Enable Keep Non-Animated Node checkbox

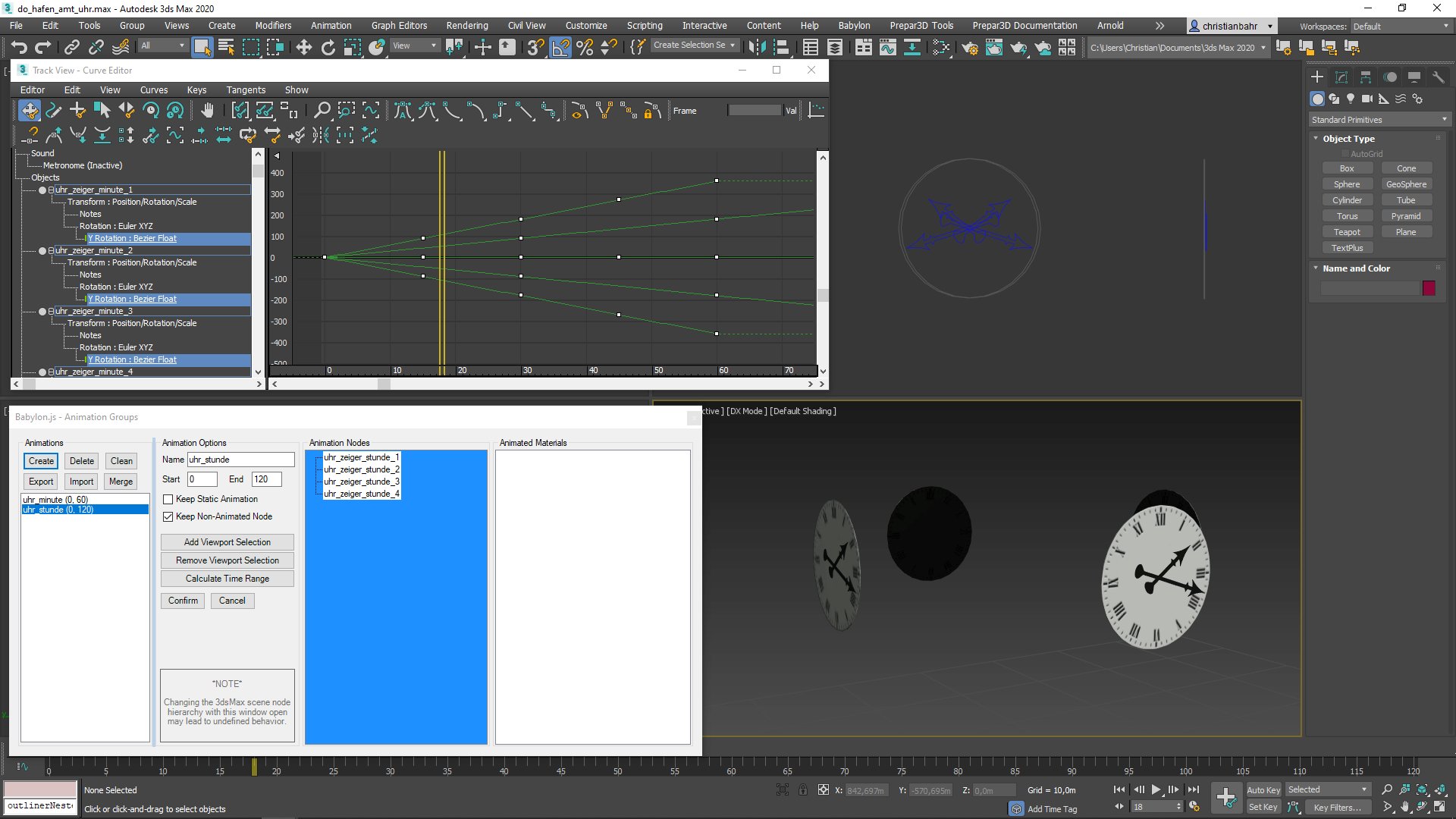point(168,516)
